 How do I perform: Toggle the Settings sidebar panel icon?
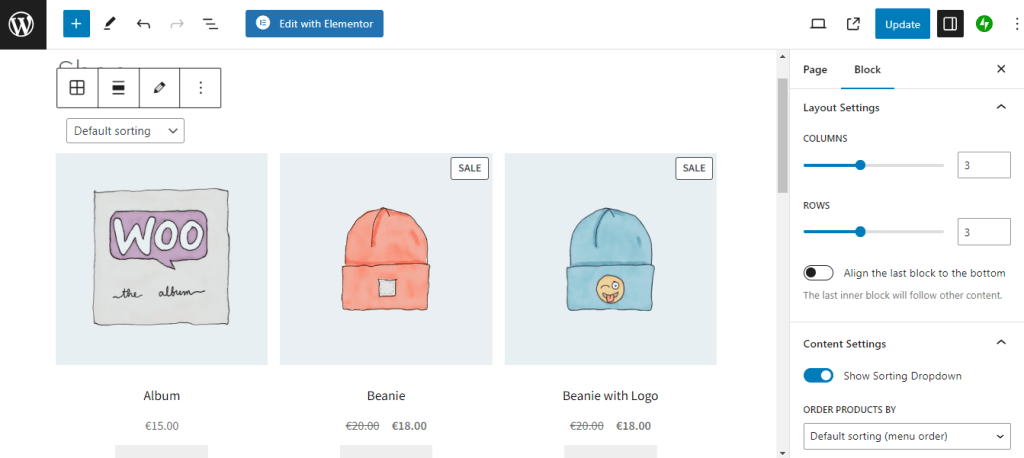[x=949, y=24]
